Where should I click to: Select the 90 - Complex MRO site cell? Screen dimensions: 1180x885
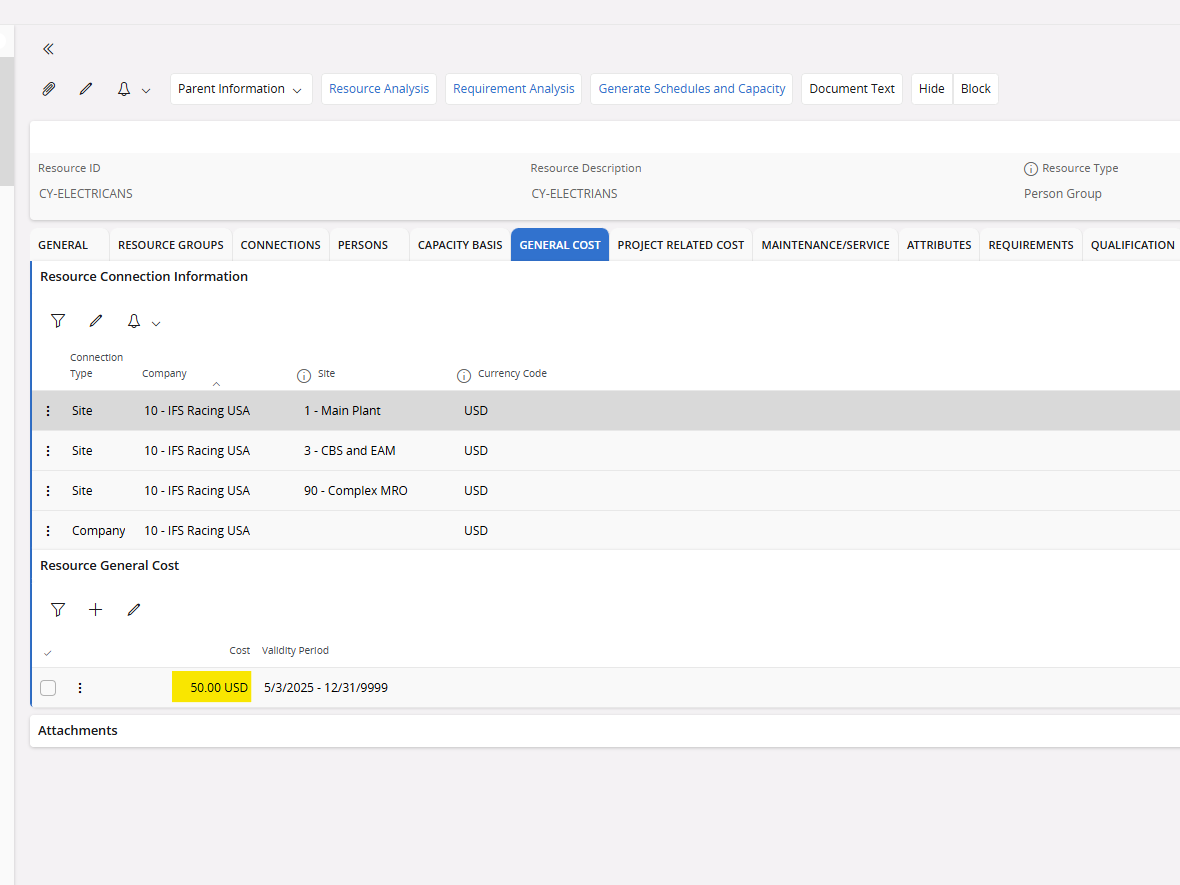(356, 491)
